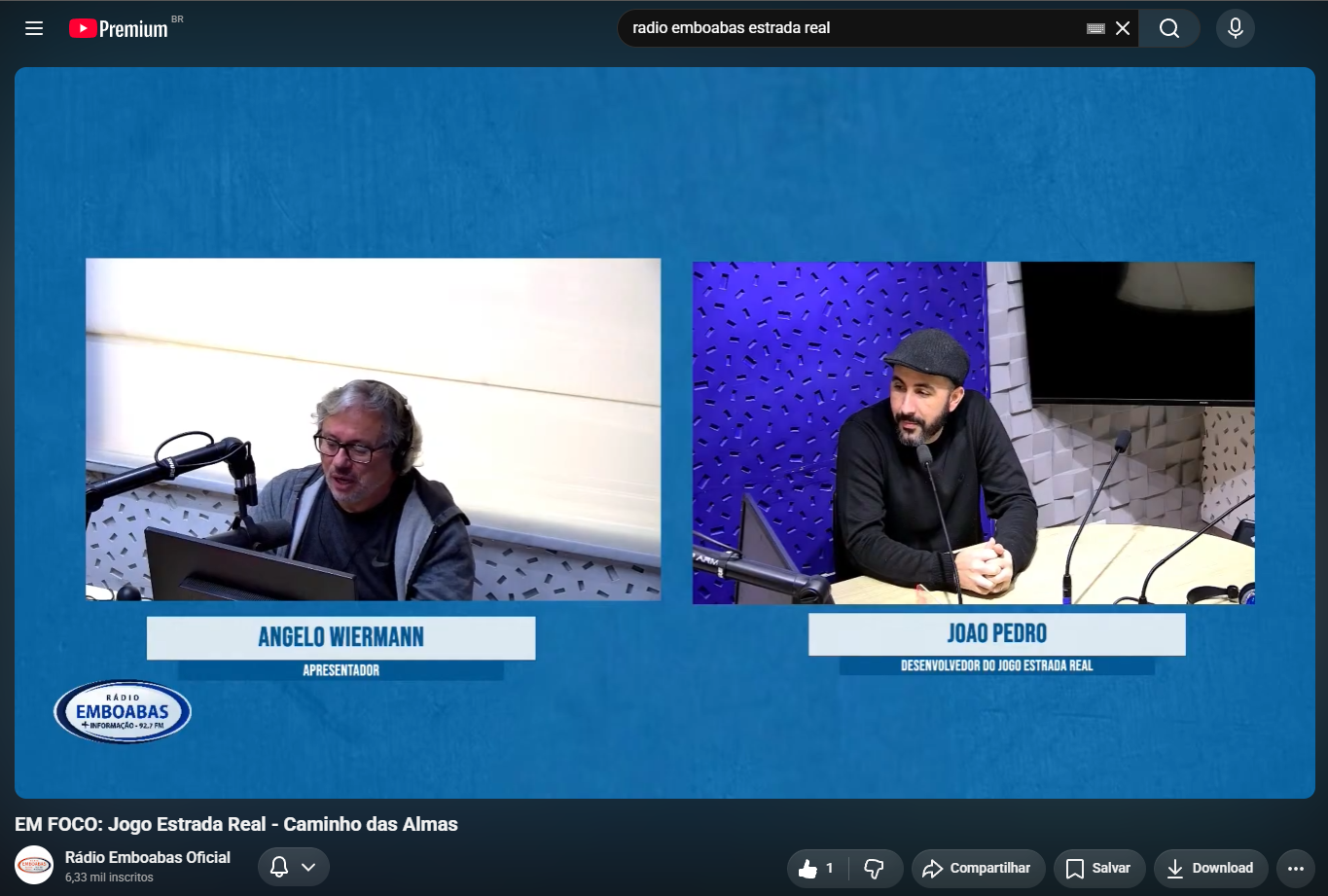Share the video via Compartilhar
The height and width of the screenshot is (896, 1328).
[x=979, y=869]
